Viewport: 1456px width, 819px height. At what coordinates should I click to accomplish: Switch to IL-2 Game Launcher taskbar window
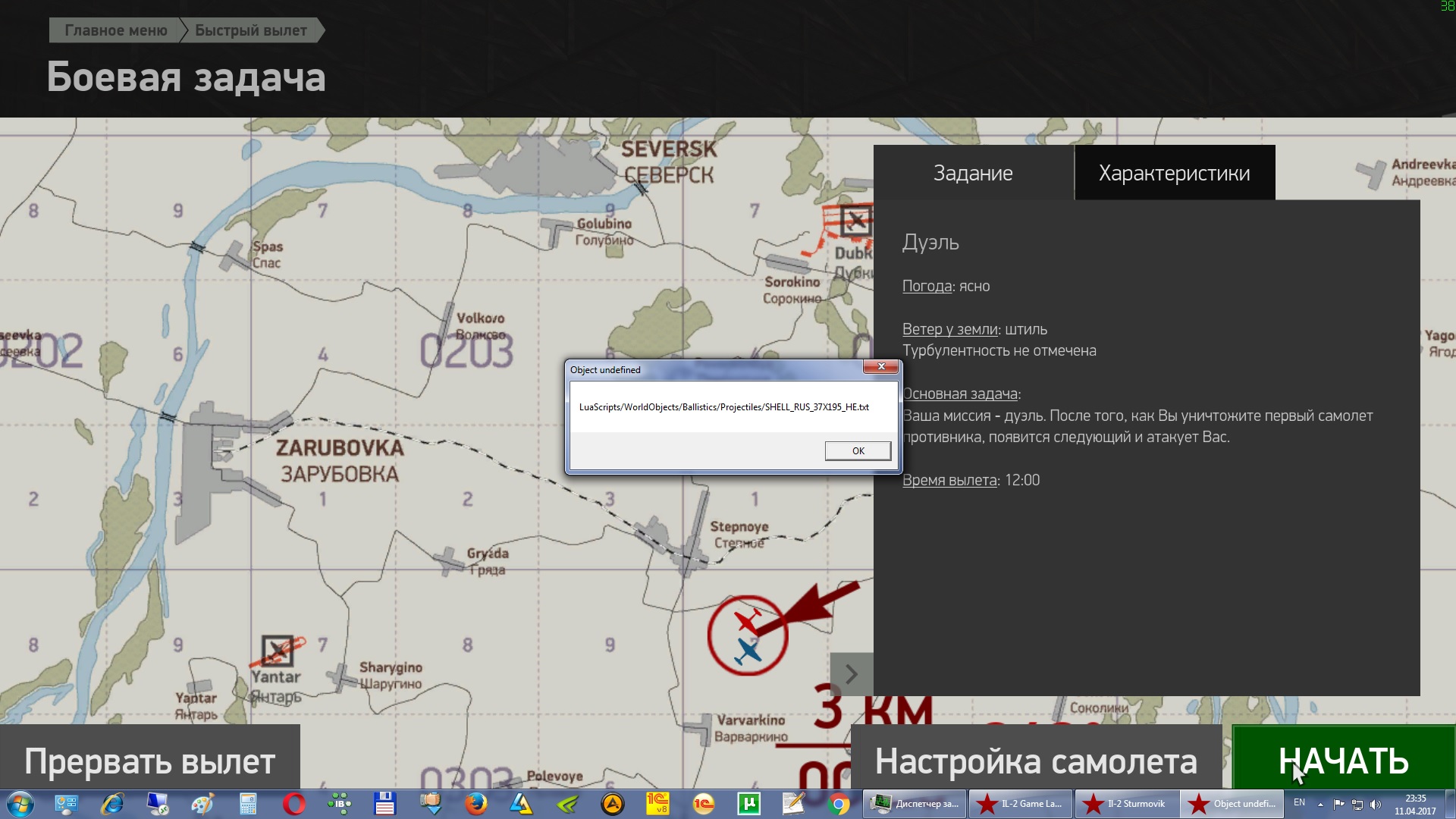[x=1020, y=804]
